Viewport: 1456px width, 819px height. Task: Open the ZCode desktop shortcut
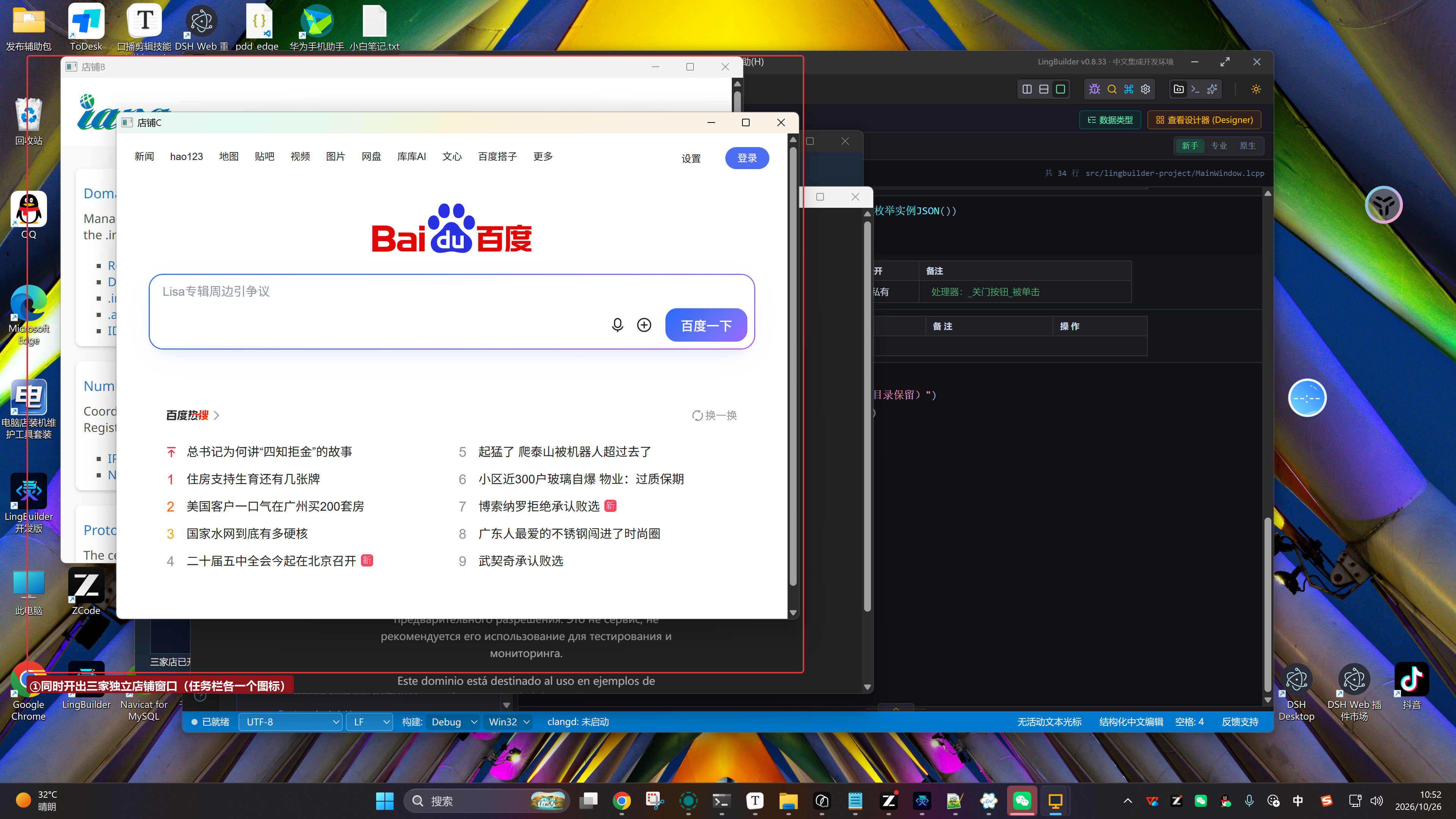86,591
